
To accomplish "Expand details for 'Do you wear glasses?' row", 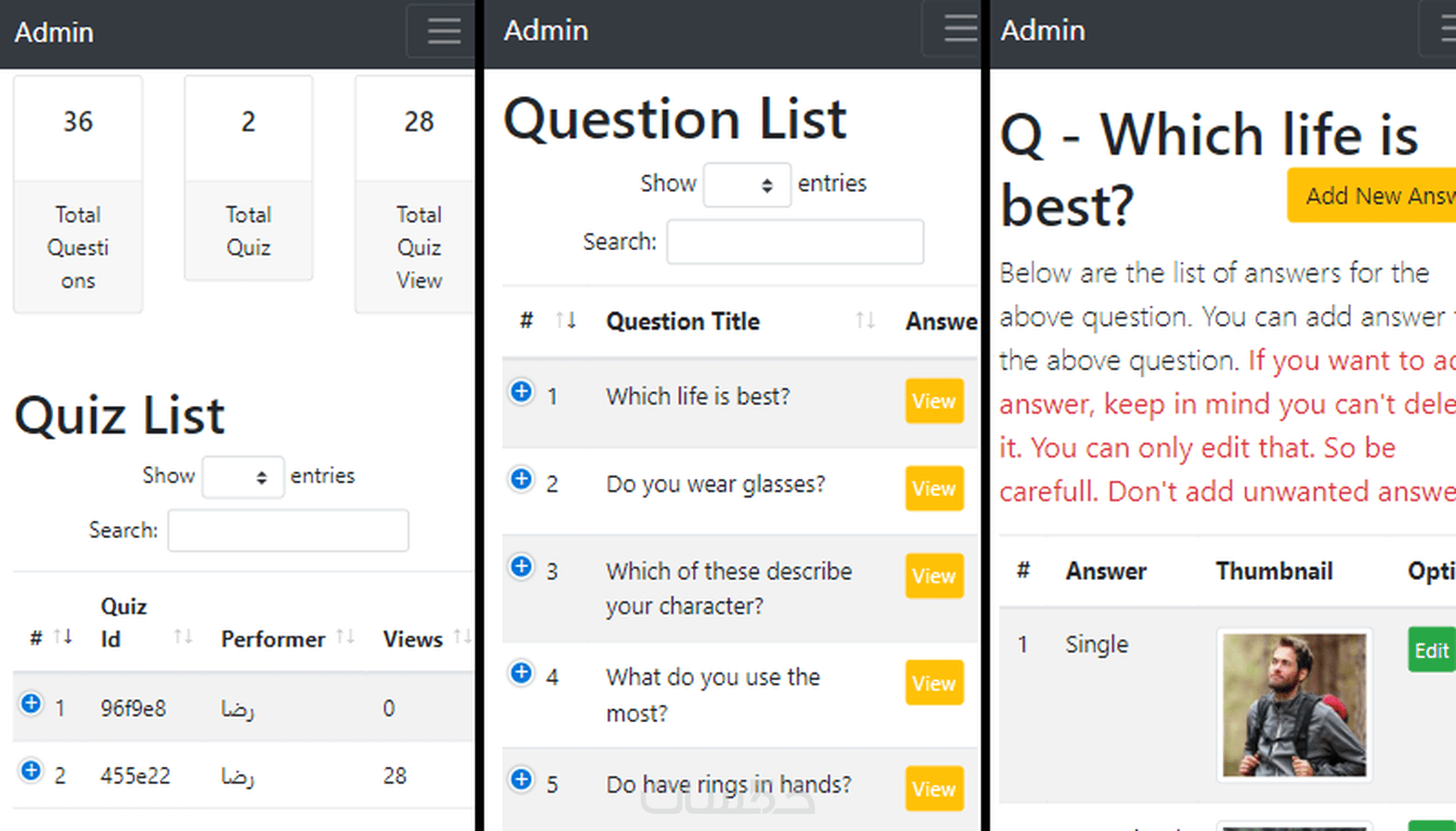I will 522,480.
